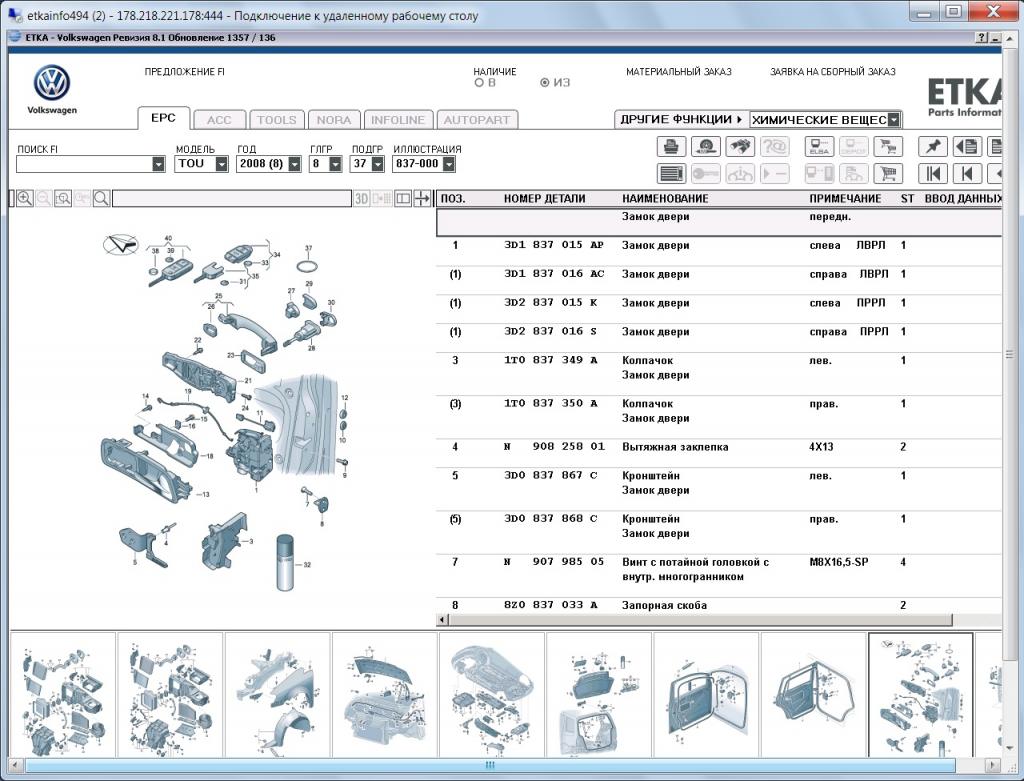Click the binoculars search icon
The width and height of the screenshot is (1024, 781).
pos(740,146)
